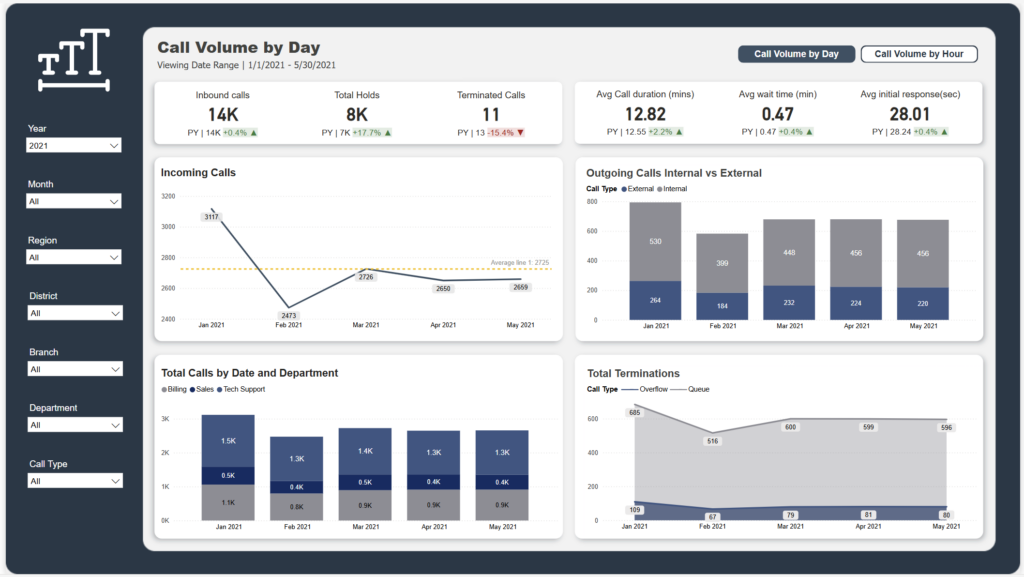This screenshot has width=1024, height=577.
Task: Expand the Department filter dropdown
Action: tap(75, 425)
